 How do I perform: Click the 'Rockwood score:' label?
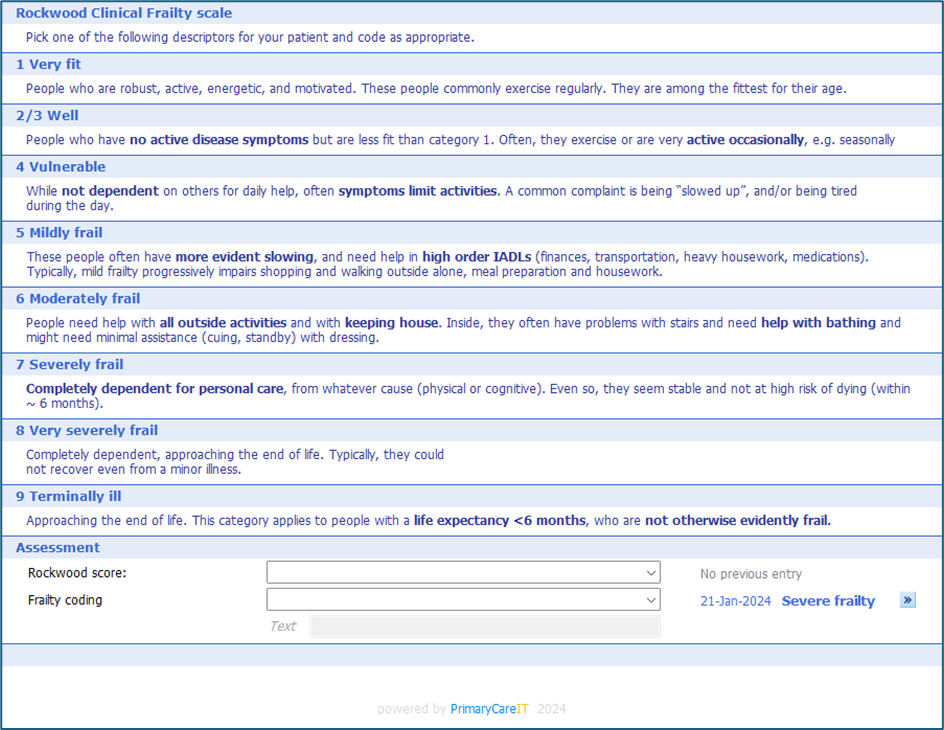click(77, 573)
